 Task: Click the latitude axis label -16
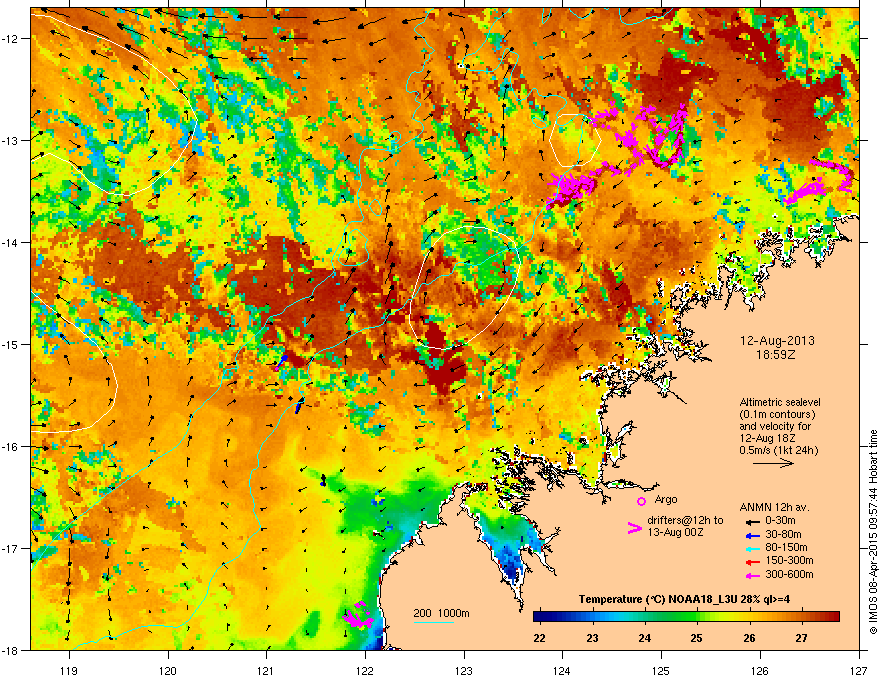click(x=11, y=446)
